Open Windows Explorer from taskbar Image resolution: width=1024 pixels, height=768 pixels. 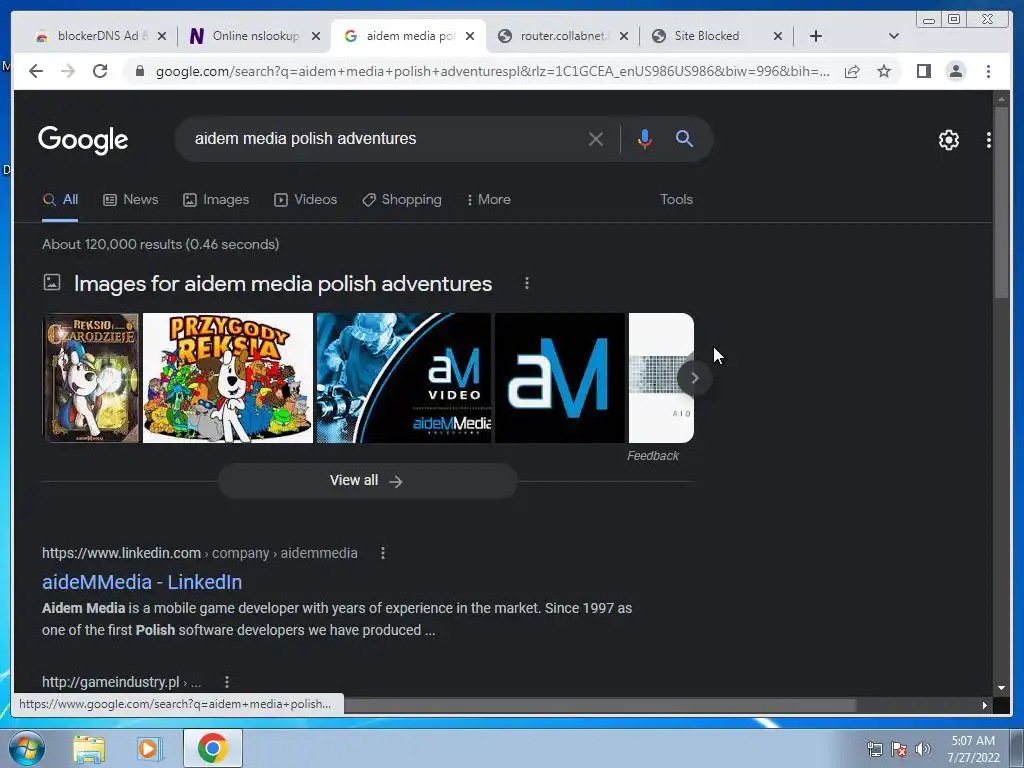click(89, 748)
